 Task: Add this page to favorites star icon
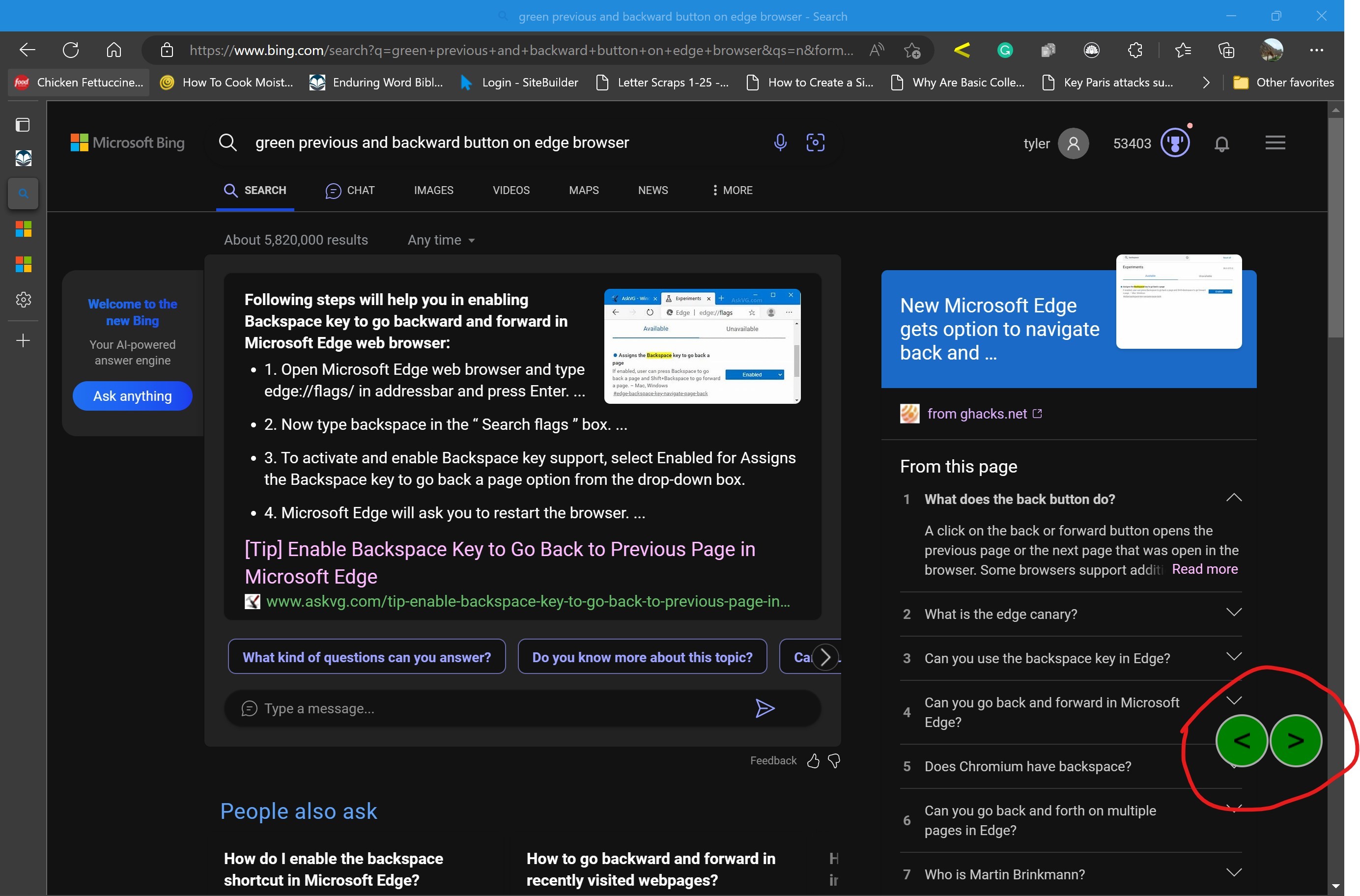(912, 50)
